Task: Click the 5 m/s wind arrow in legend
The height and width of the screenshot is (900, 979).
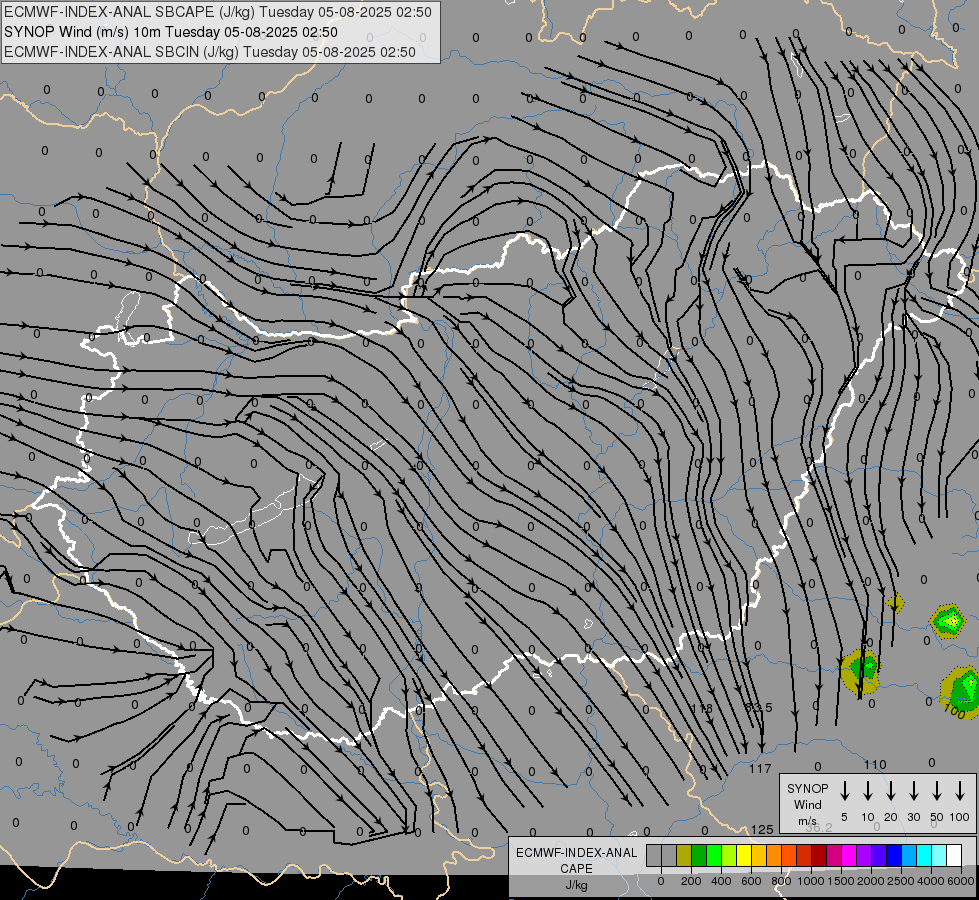Action: click(x=844, y=791)
